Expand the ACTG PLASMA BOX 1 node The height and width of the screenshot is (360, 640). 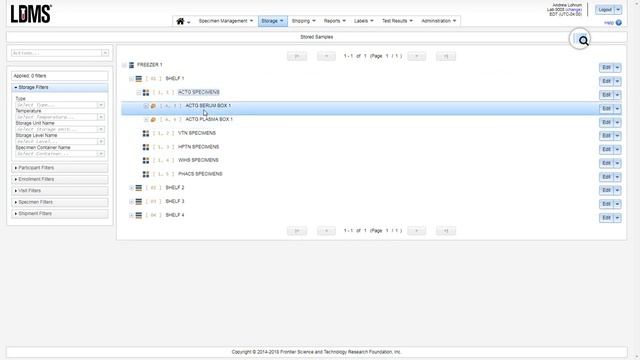[x=146, y=120]
